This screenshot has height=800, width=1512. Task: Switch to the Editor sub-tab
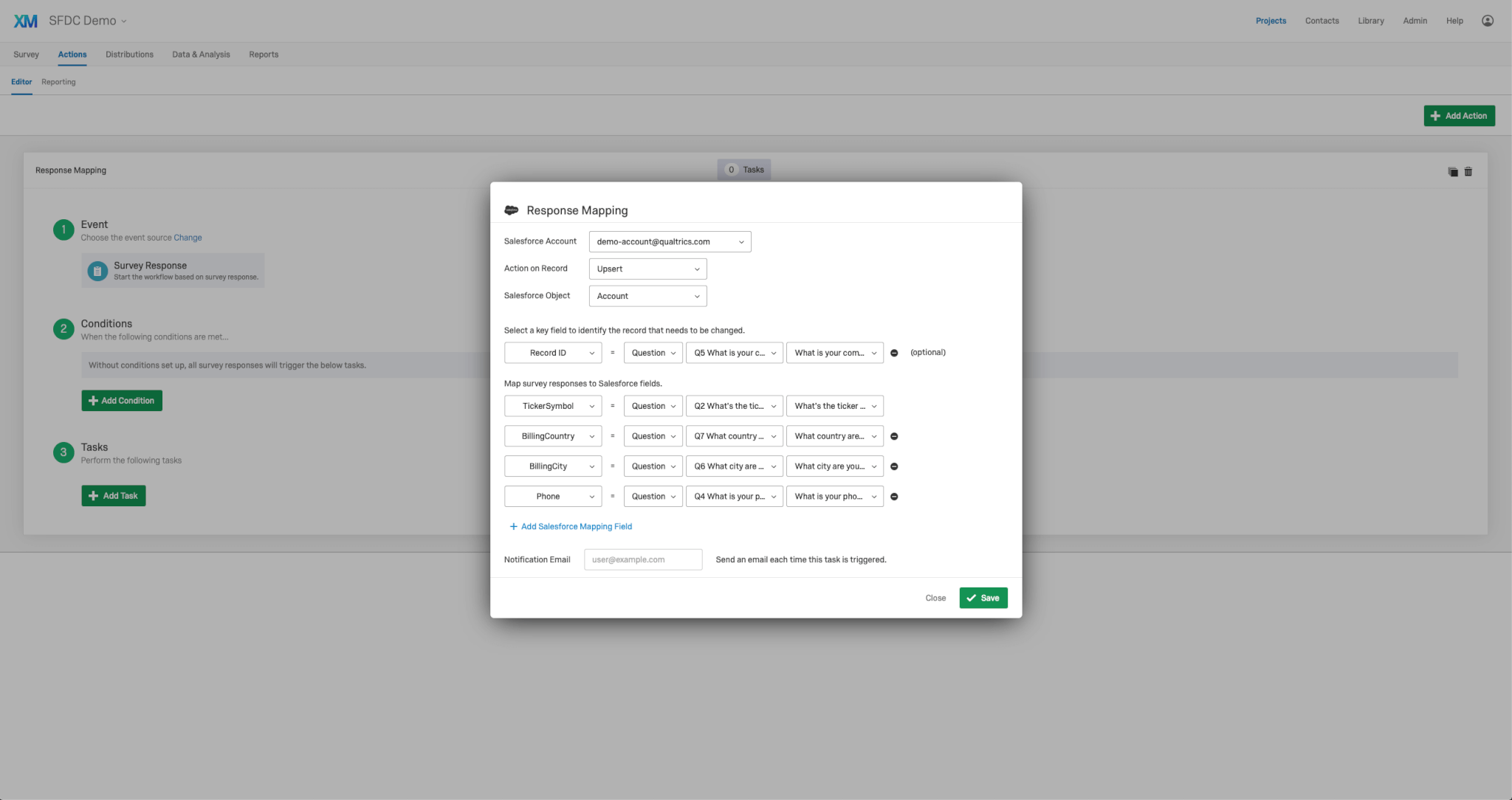coord(21,82)
